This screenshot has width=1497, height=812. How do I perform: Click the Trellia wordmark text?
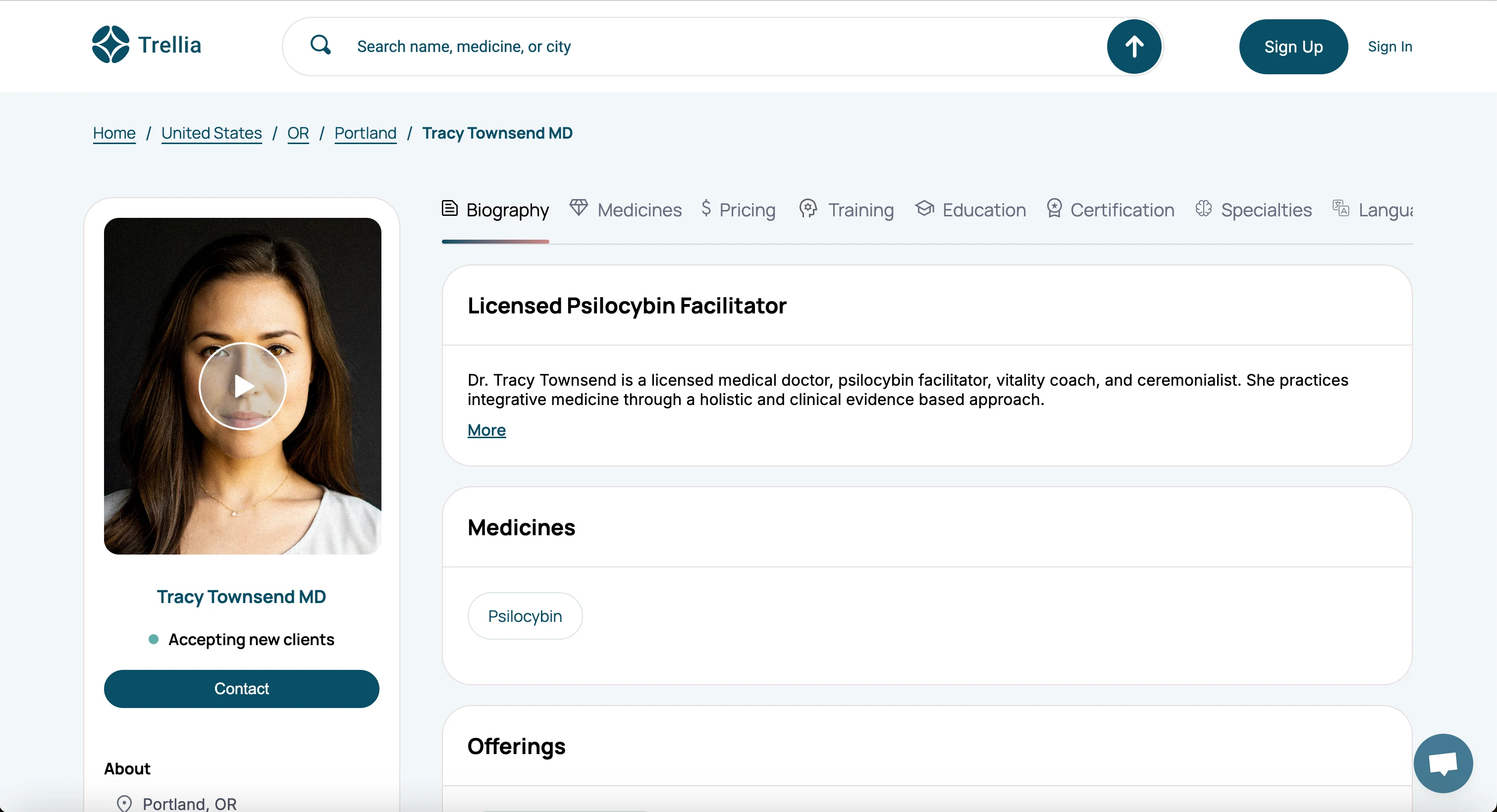coord(170,45)
